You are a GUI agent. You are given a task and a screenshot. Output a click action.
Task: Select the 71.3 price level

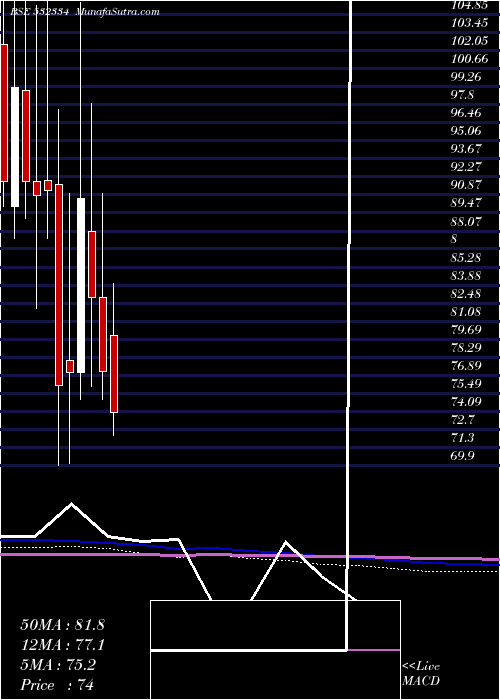point(462,438)
